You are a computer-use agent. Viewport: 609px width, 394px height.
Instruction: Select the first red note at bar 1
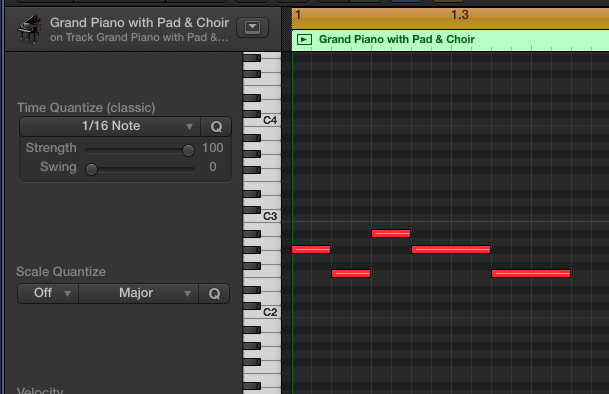point(311,249)
